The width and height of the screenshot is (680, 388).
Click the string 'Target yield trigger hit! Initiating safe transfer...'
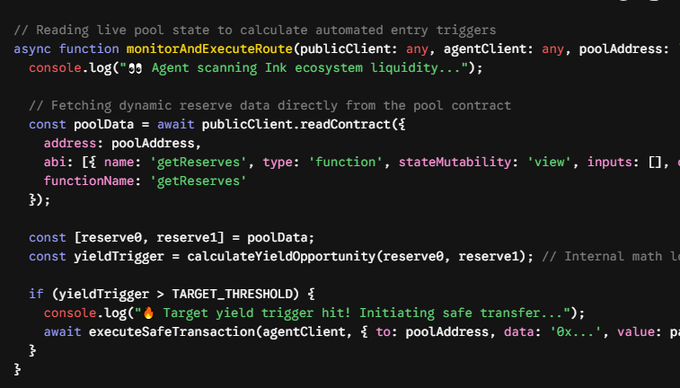[x=363, y=313]
